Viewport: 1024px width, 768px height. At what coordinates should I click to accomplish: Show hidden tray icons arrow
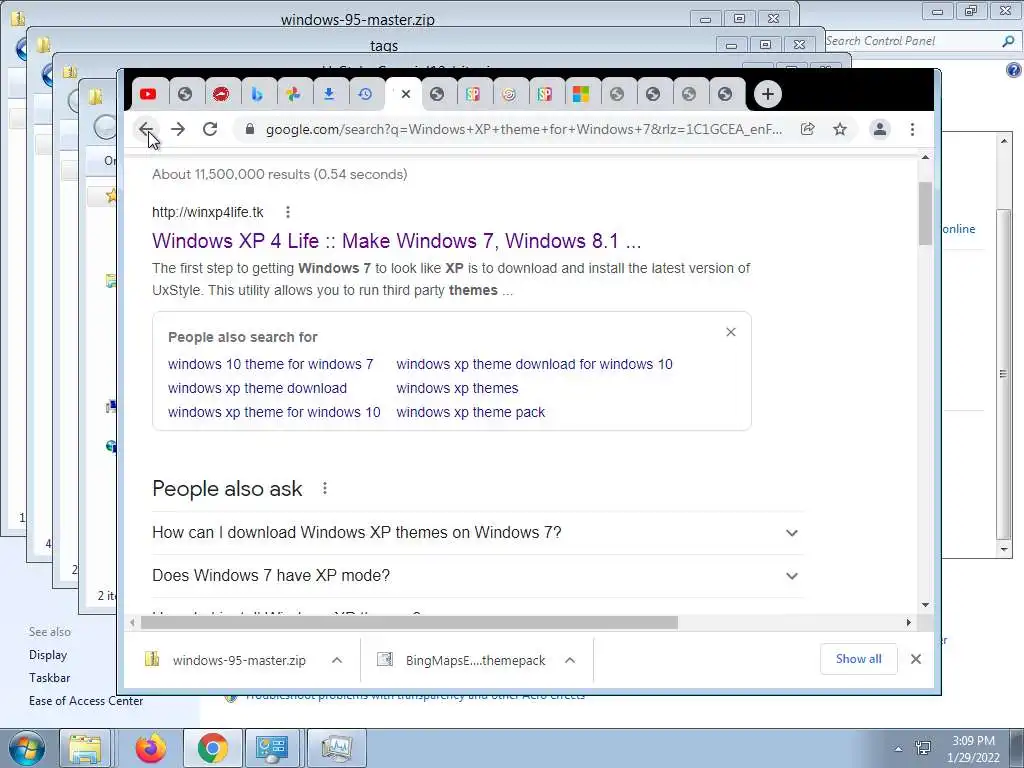click(x=899, y=749)
